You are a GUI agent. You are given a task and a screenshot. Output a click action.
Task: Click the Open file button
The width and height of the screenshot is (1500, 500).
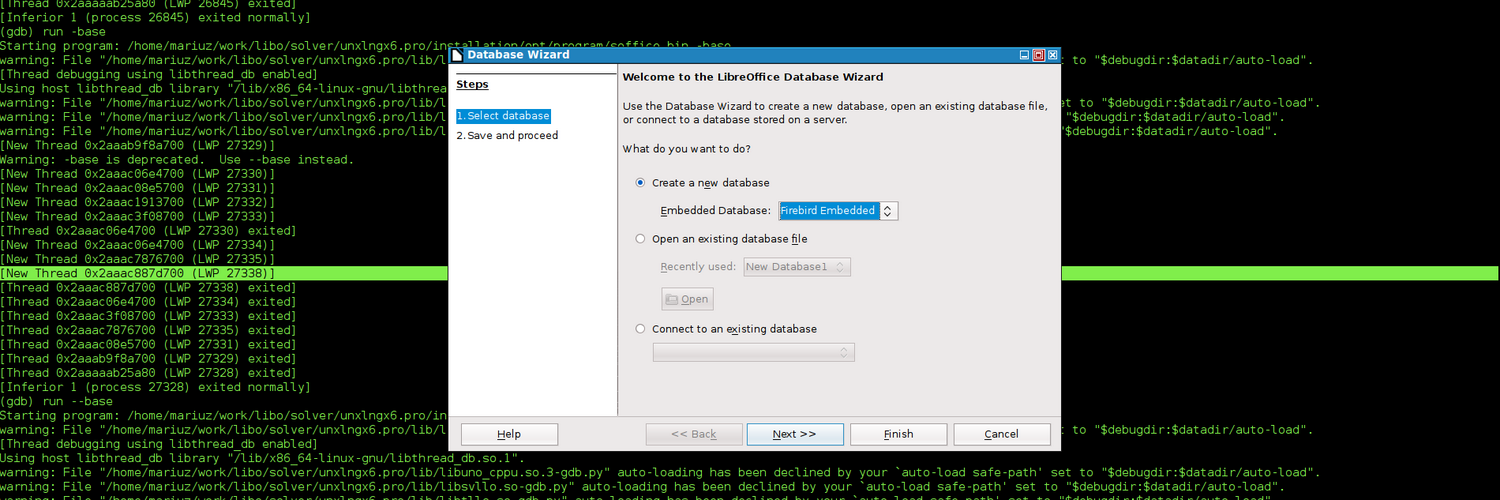coord(687,299)
